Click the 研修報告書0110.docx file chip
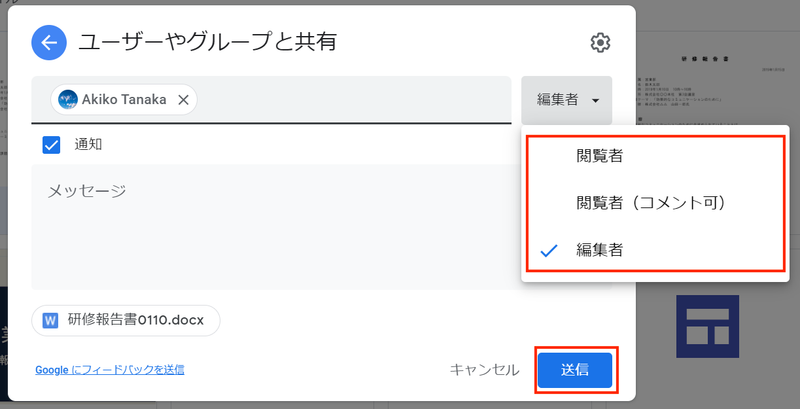The width and height of the screenshot is (800, 409). coord(126,321)
